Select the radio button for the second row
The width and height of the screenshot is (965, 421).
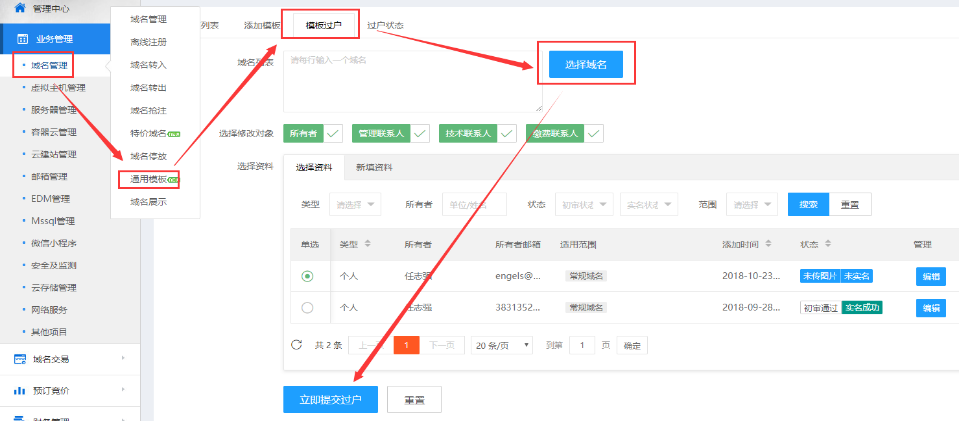pyautogui.click(x=307, y=308)
